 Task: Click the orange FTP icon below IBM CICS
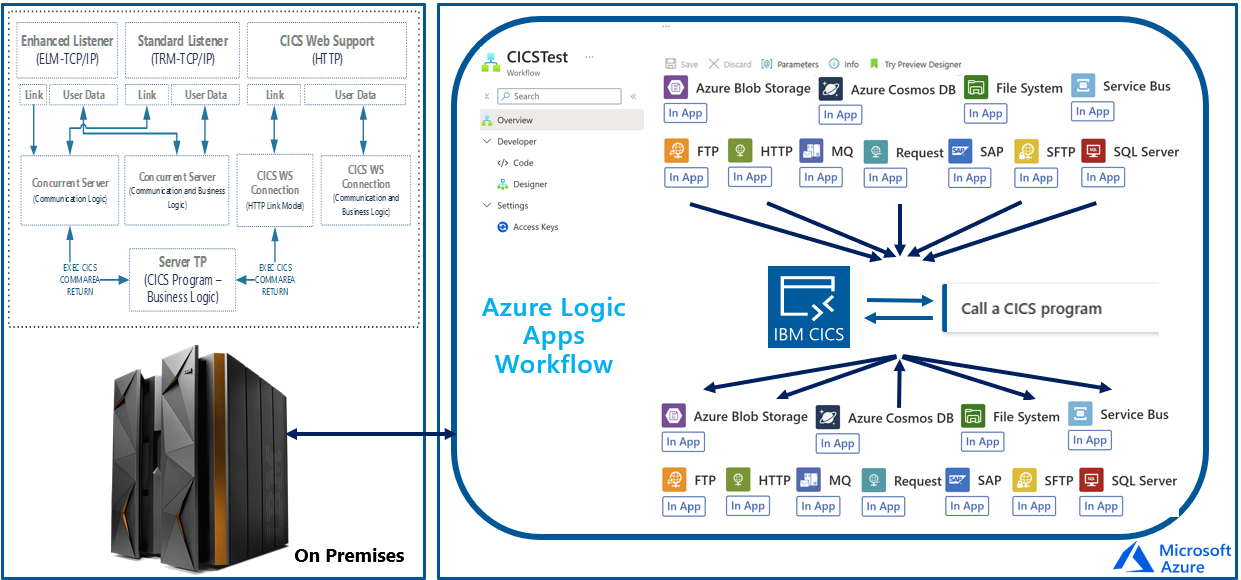coord(674,480)
